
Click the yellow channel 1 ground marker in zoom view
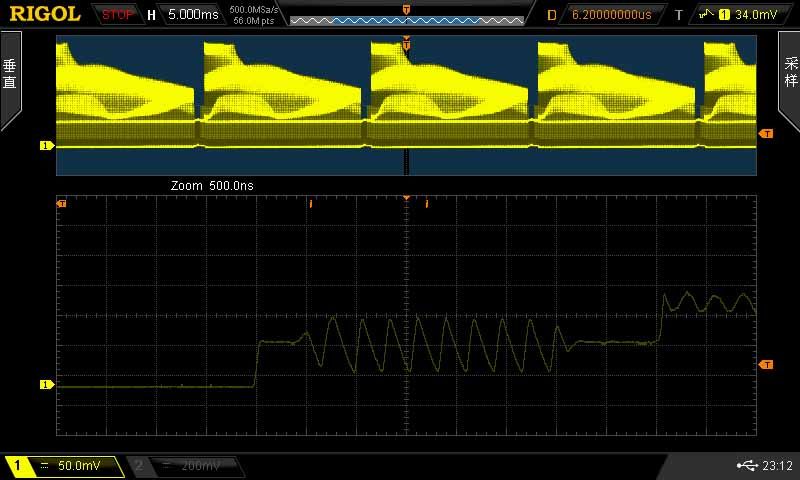click(45, 384)
